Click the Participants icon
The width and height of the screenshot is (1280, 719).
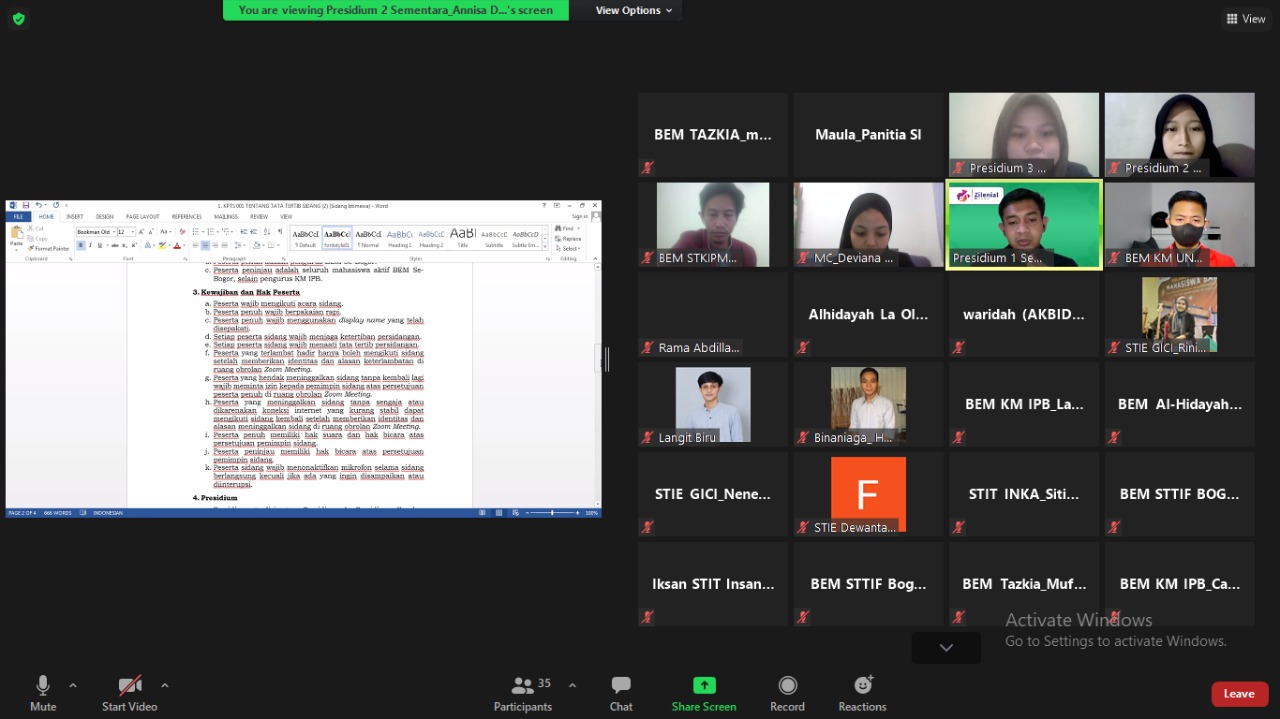pyautogui.click(x=522, y=686)
